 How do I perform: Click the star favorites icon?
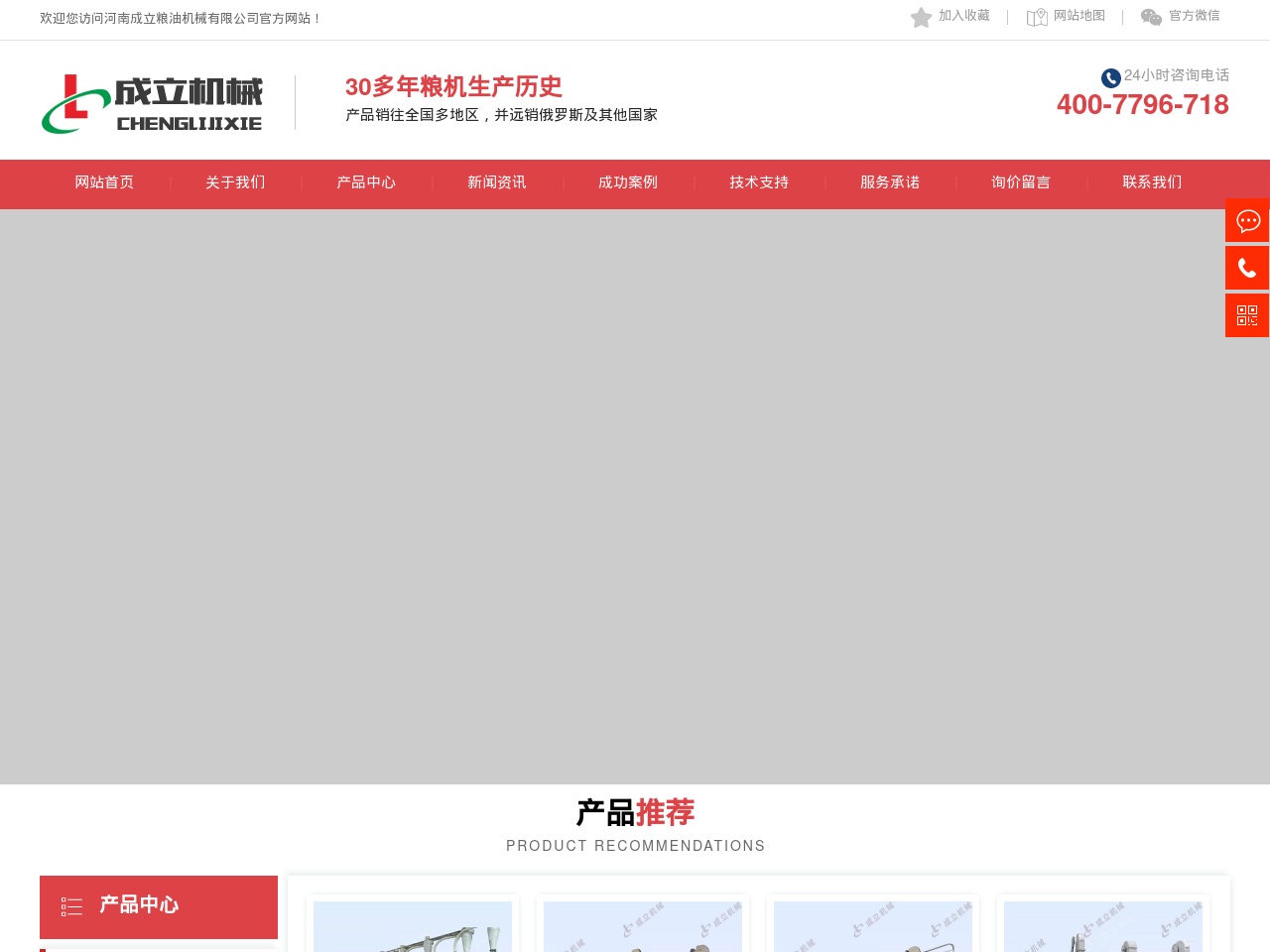coord(921,17)
